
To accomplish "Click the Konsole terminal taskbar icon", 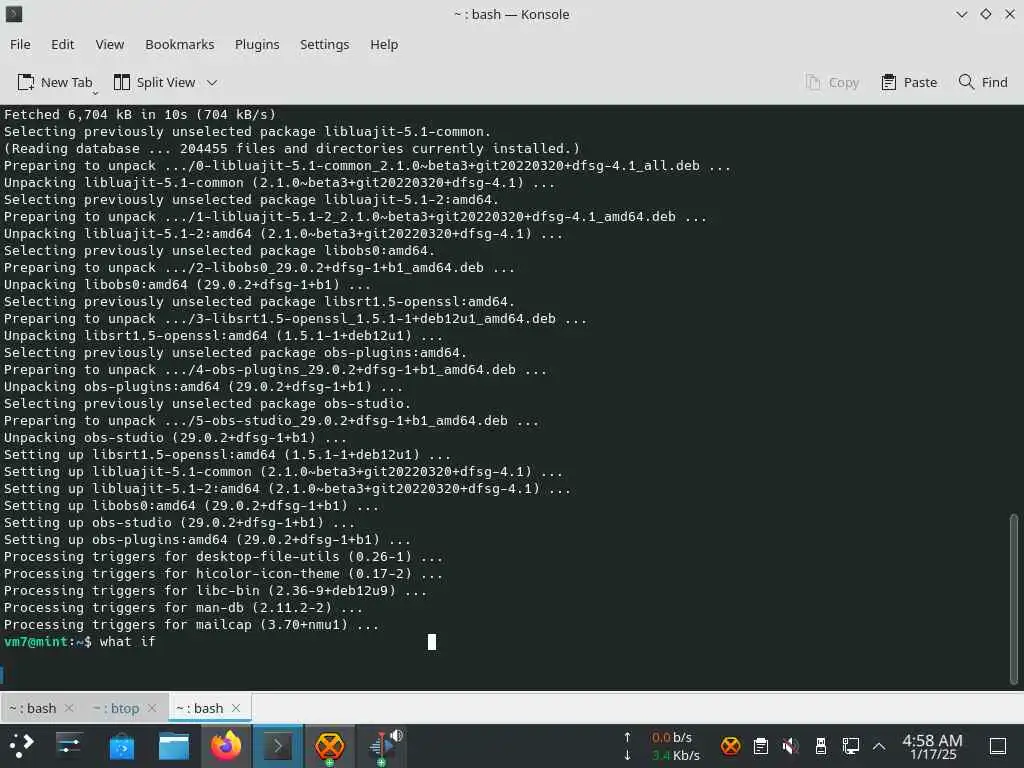I will click(x=278, y=746).
